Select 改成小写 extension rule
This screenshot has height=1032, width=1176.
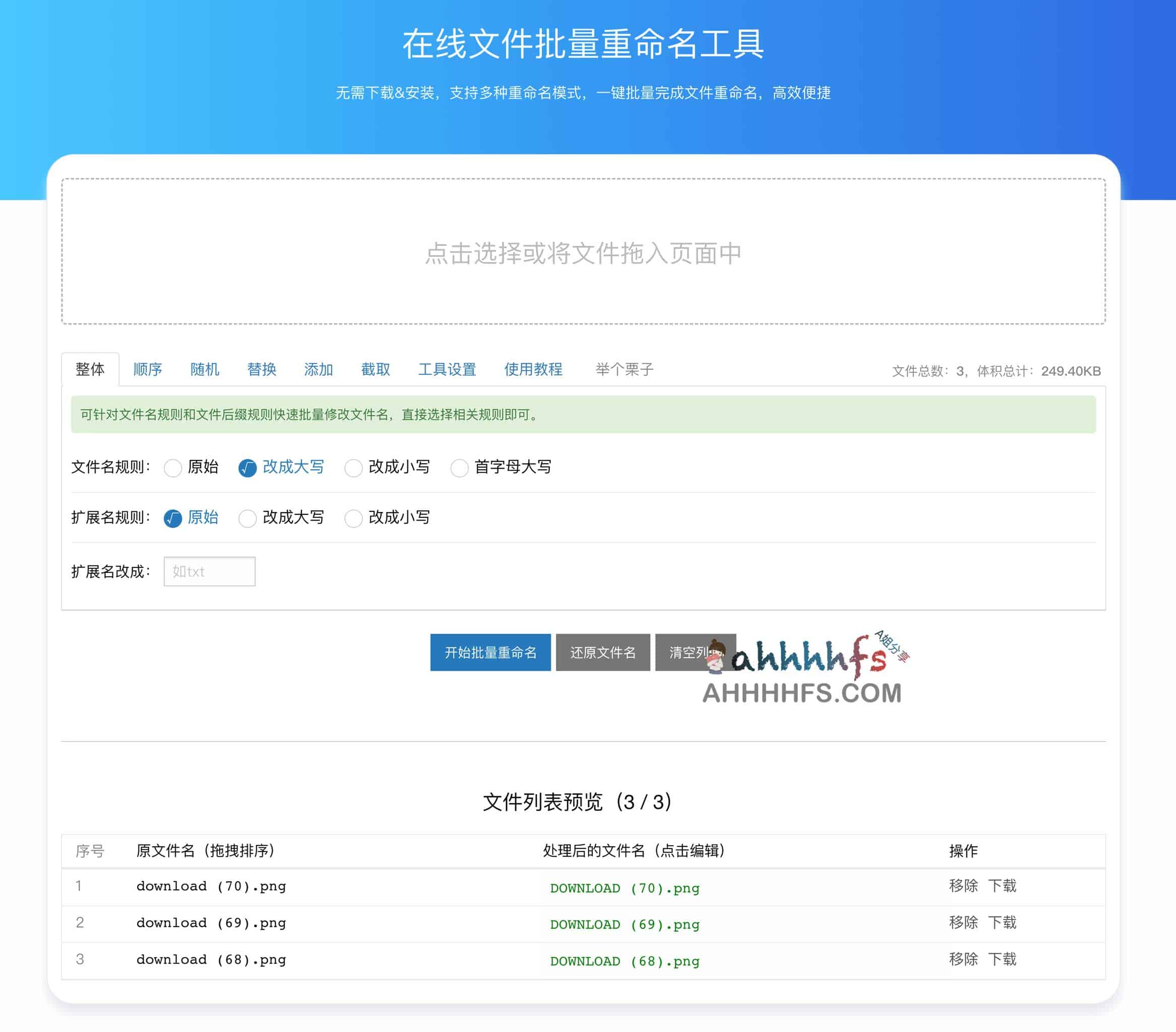pyautogui.click(x=353, y=519)
